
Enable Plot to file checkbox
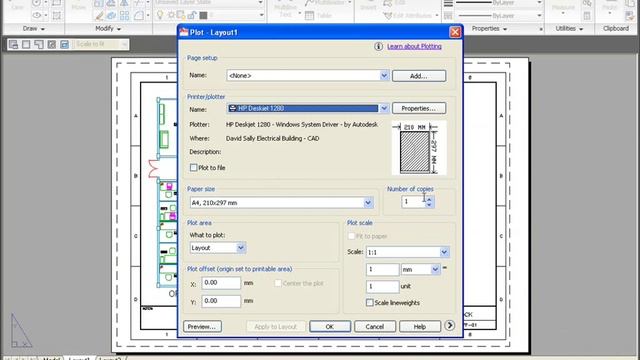pyautogui.click(x=193, y=168)
